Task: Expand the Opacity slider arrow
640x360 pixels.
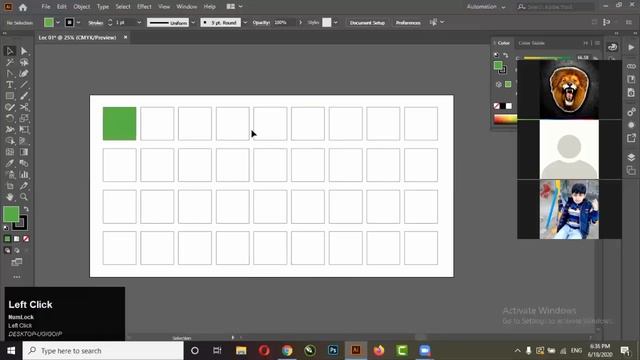Action: [x=301, y=22]
